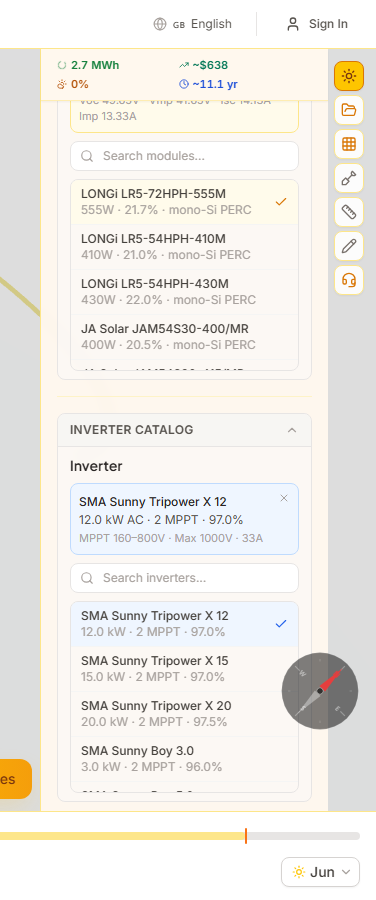The height and width of the screenshot is (900, 376).
Task: Remove selected SMA Sunny Tripower X 12 inverter
Action: 284,498
